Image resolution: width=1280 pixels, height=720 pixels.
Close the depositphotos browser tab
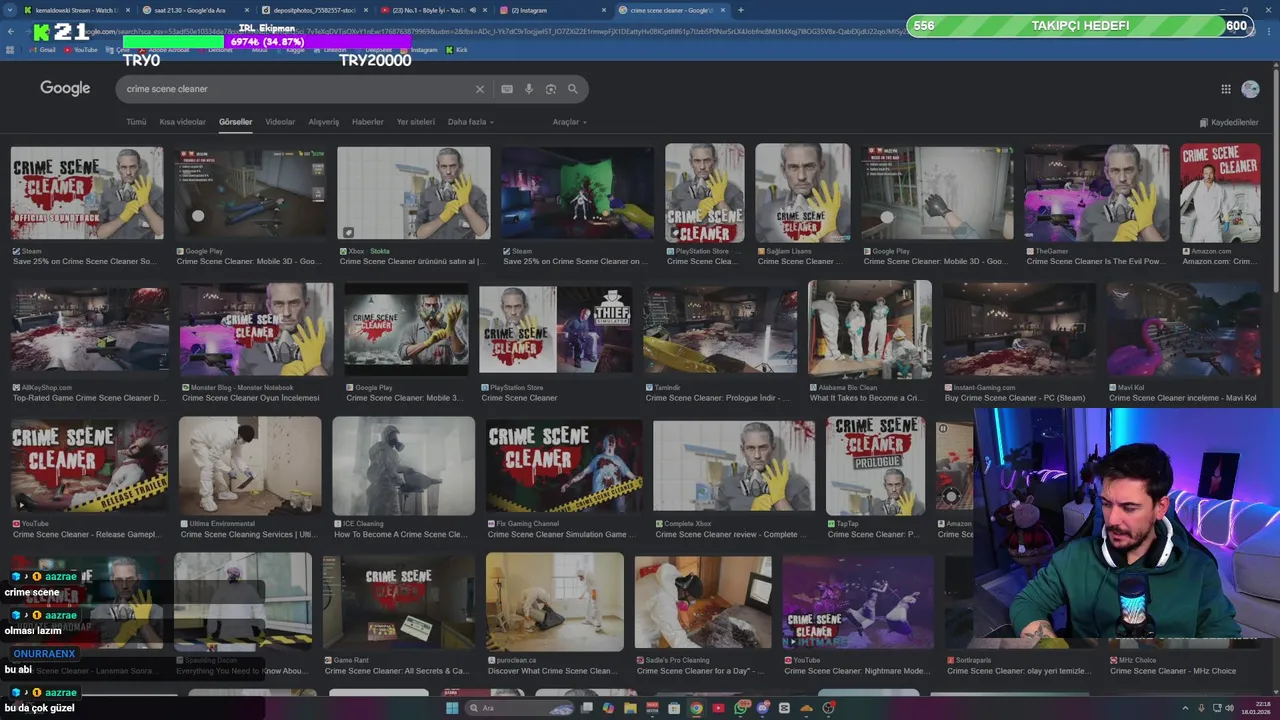point(367,10)
